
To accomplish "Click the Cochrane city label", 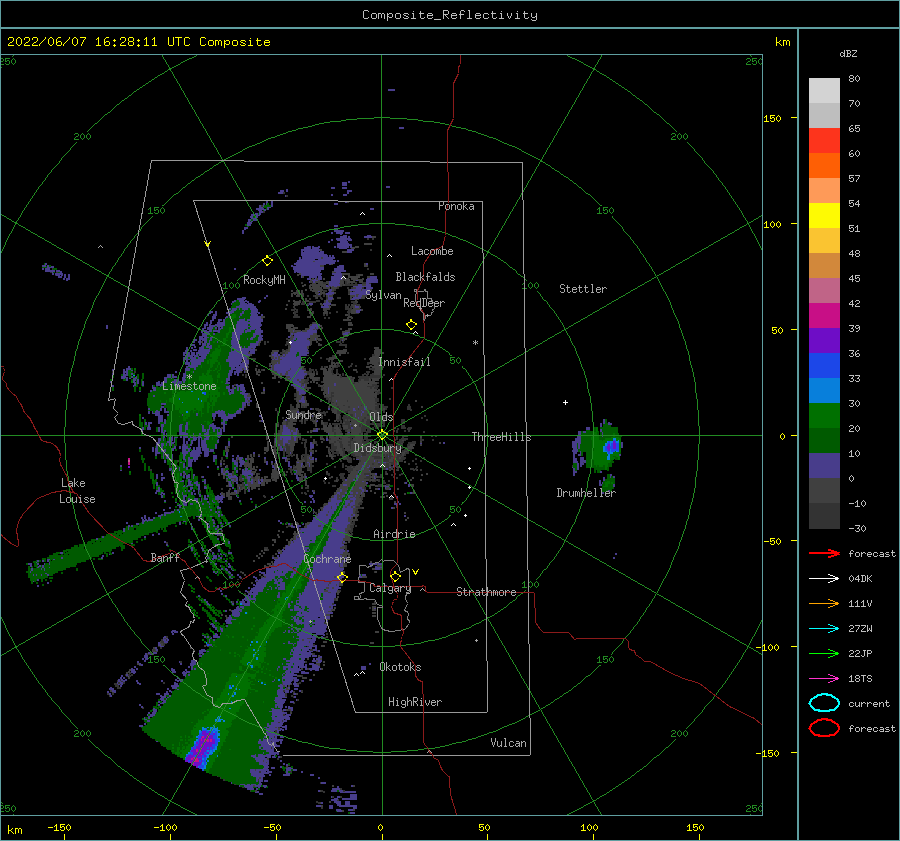I will tap(327, 559).
